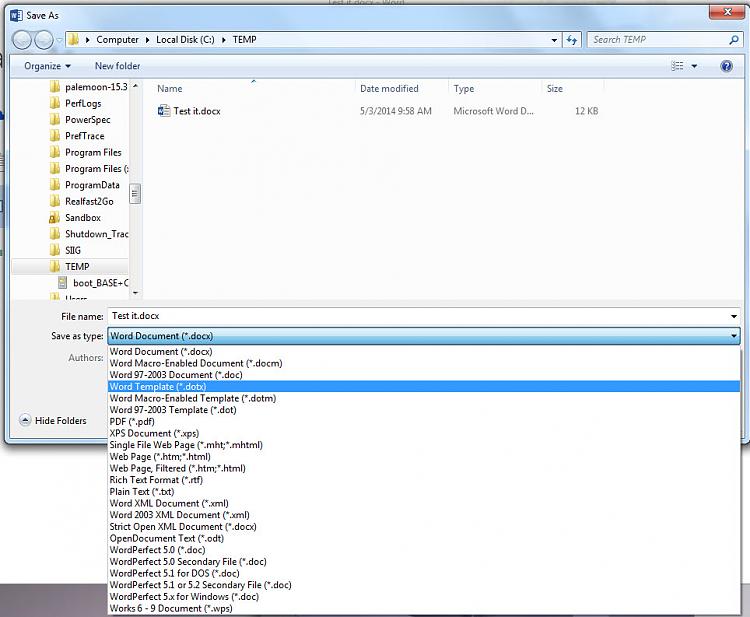
Task: Select Word Macro-Enabled Template (*.dotm)
Action: (x=424, y=398)
